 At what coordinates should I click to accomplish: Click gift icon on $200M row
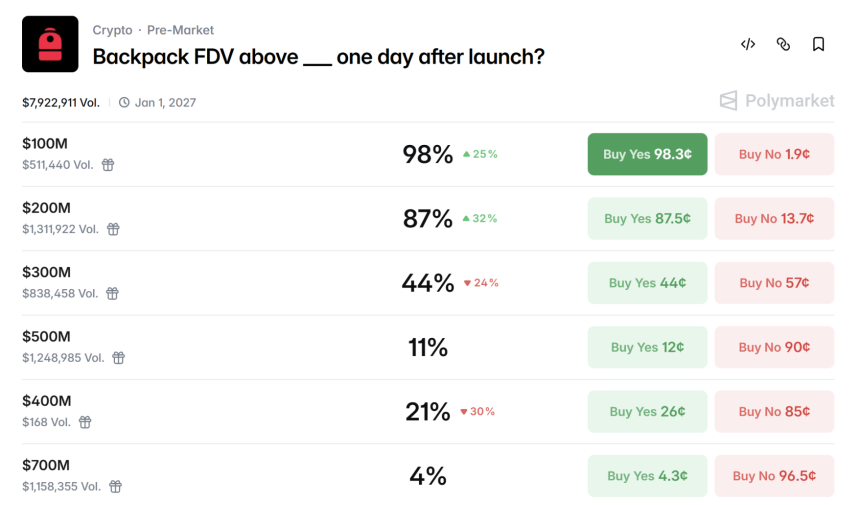click(x=113, y=229)
